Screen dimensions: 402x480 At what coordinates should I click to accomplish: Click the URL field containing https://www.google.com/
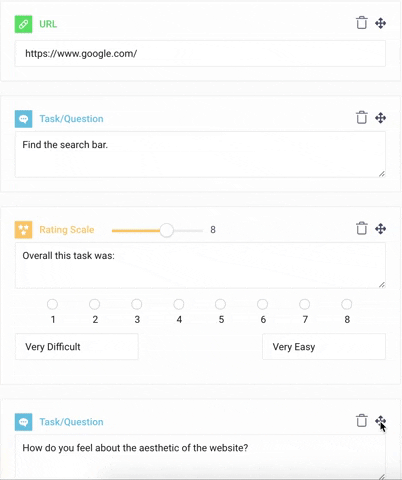coord(200,54)
